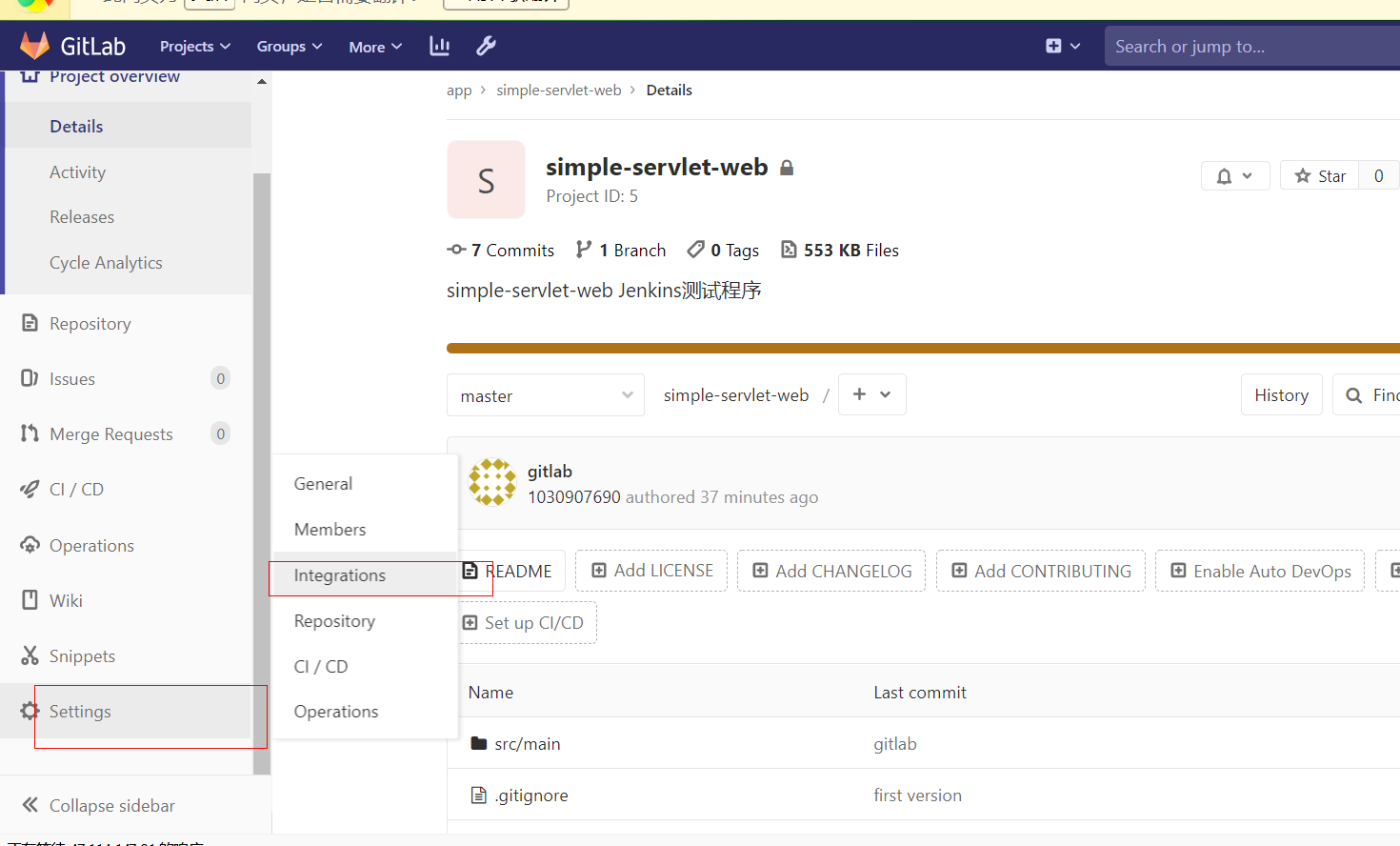
Task: Open the Admin area wrench icon
Action: point(486,46)
